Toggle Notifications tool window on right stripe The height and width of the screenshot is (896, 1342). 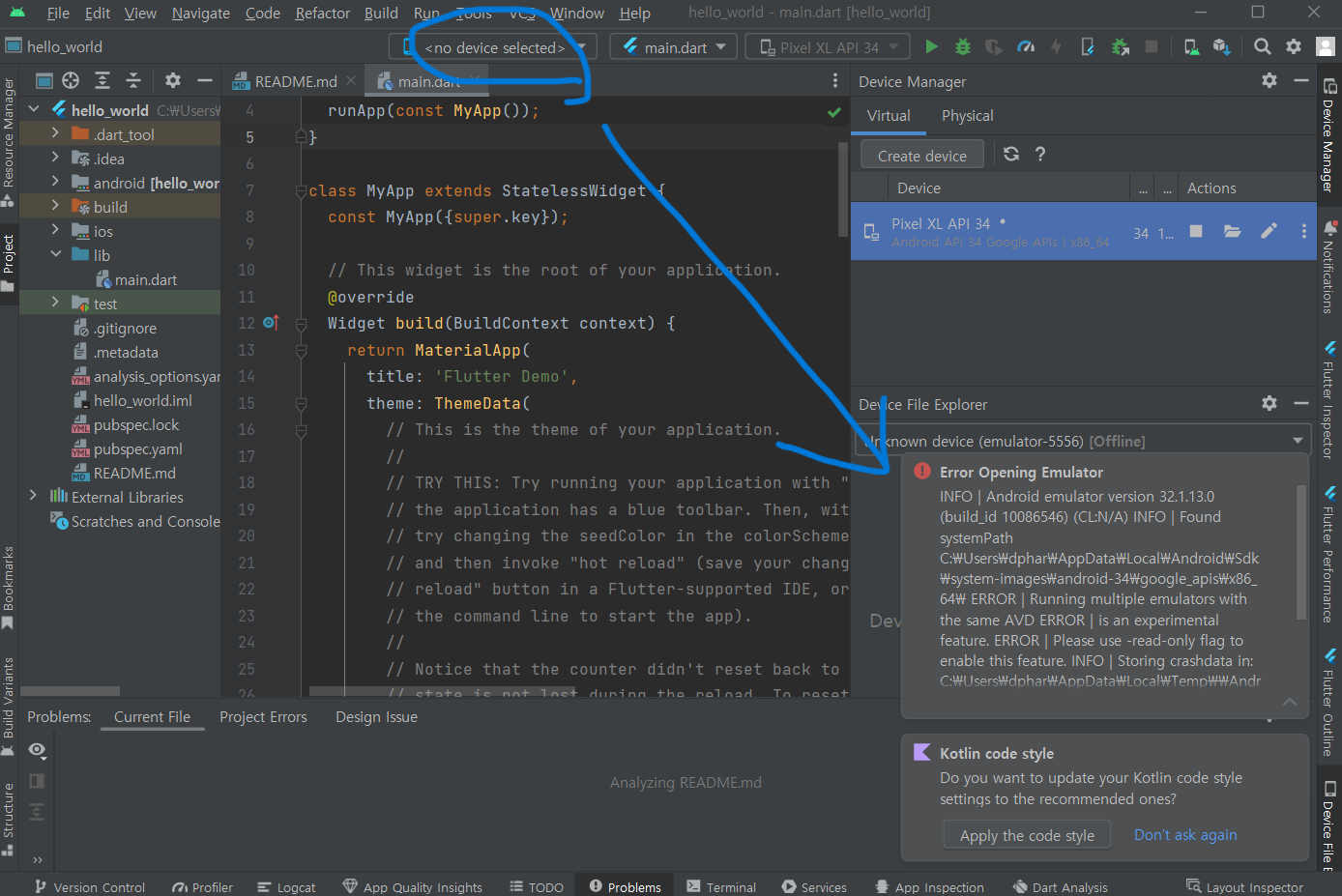click(x=1329, y=268)
